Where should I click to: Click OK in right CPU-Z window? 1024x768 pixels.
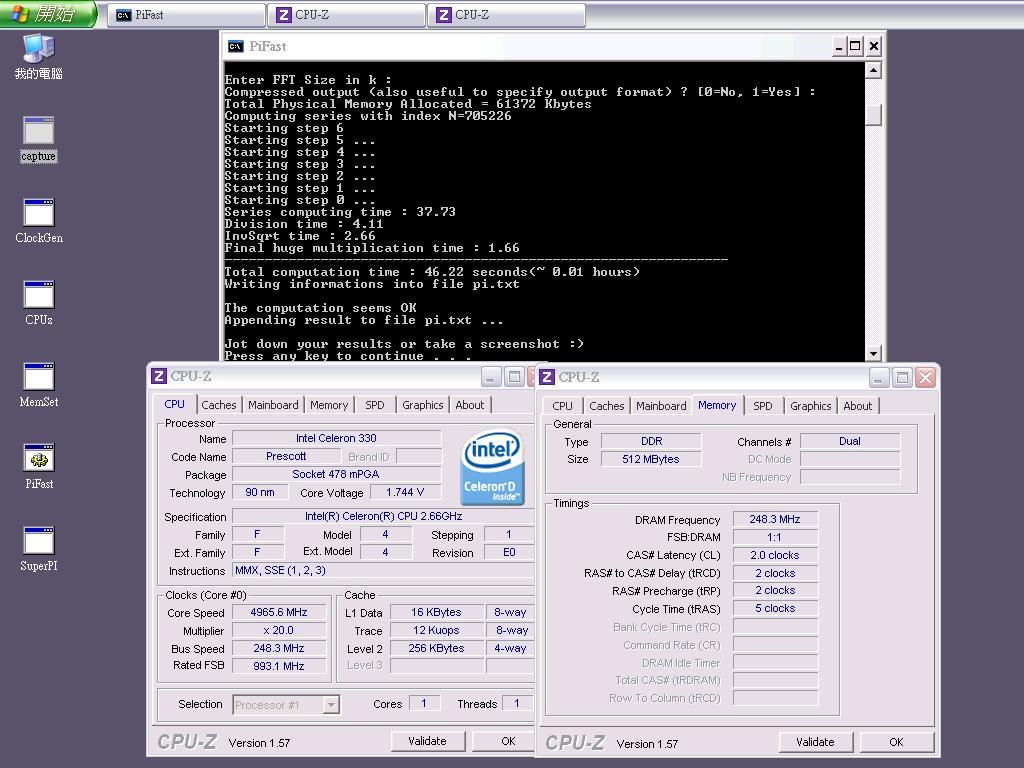pyautogui.click(x=896, y=742)
